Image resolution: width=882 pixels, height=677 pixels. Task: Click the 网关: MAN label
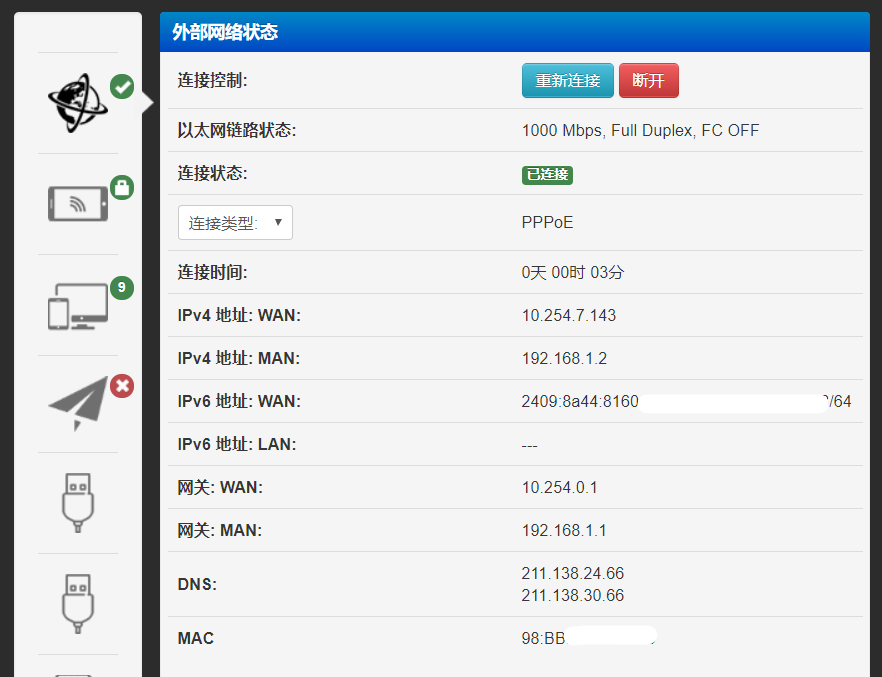220,531
